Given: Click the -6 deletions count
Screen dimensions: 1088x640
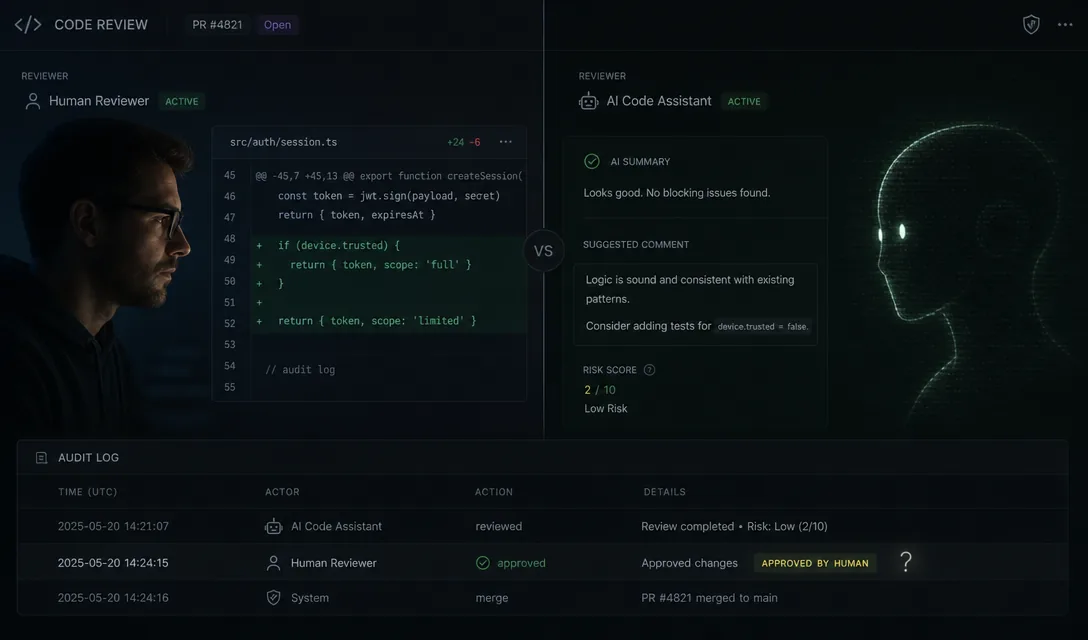Looking at the screenshot, I should coord(475,142).
